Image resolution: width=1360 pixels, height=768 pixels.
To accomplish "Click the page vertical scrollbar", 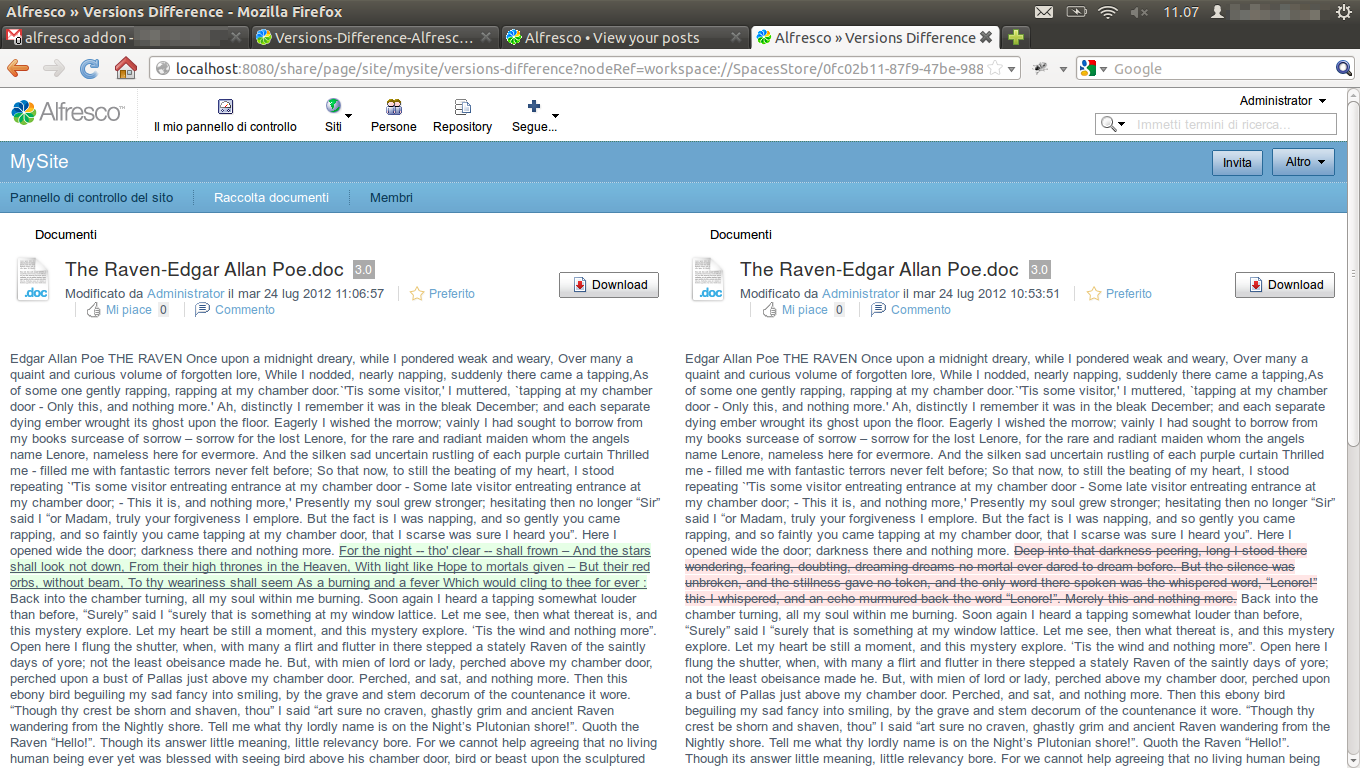I will tap(1353, 427).
